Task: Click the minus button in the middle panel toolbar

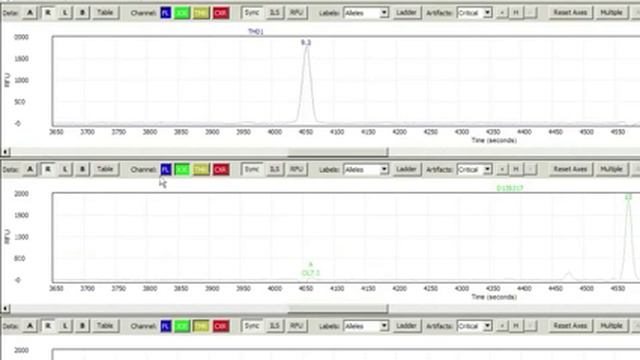Action: tap(530, 169)
